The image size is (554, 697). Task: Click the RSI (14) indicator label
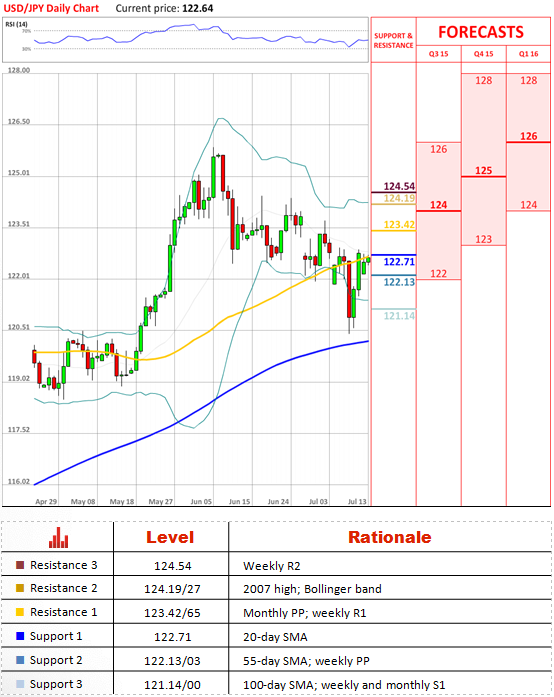(x=16, y=24)
